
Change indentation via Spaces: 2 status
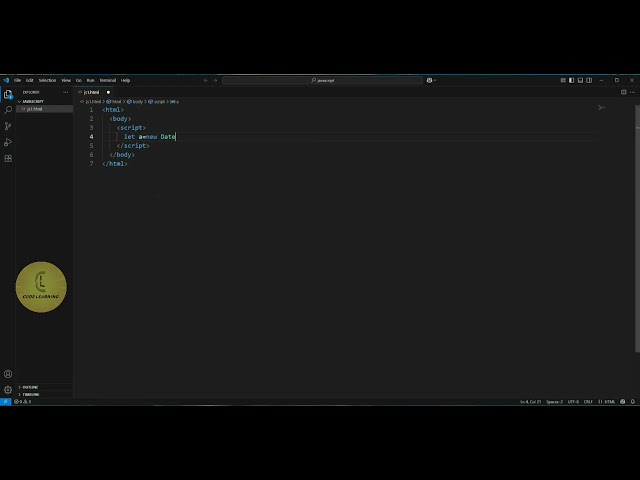point(554,402)
